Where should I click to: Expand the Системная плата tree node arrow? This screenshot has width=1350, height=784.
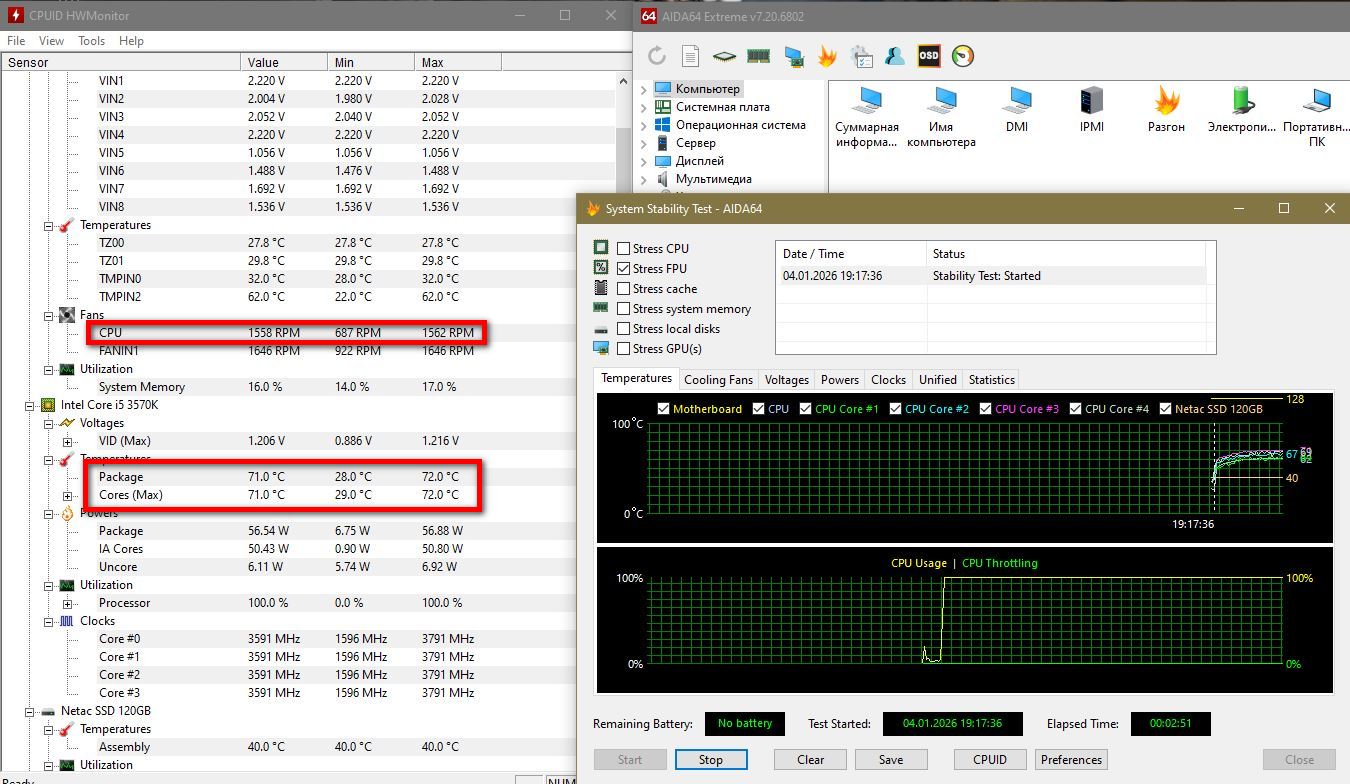644,107
